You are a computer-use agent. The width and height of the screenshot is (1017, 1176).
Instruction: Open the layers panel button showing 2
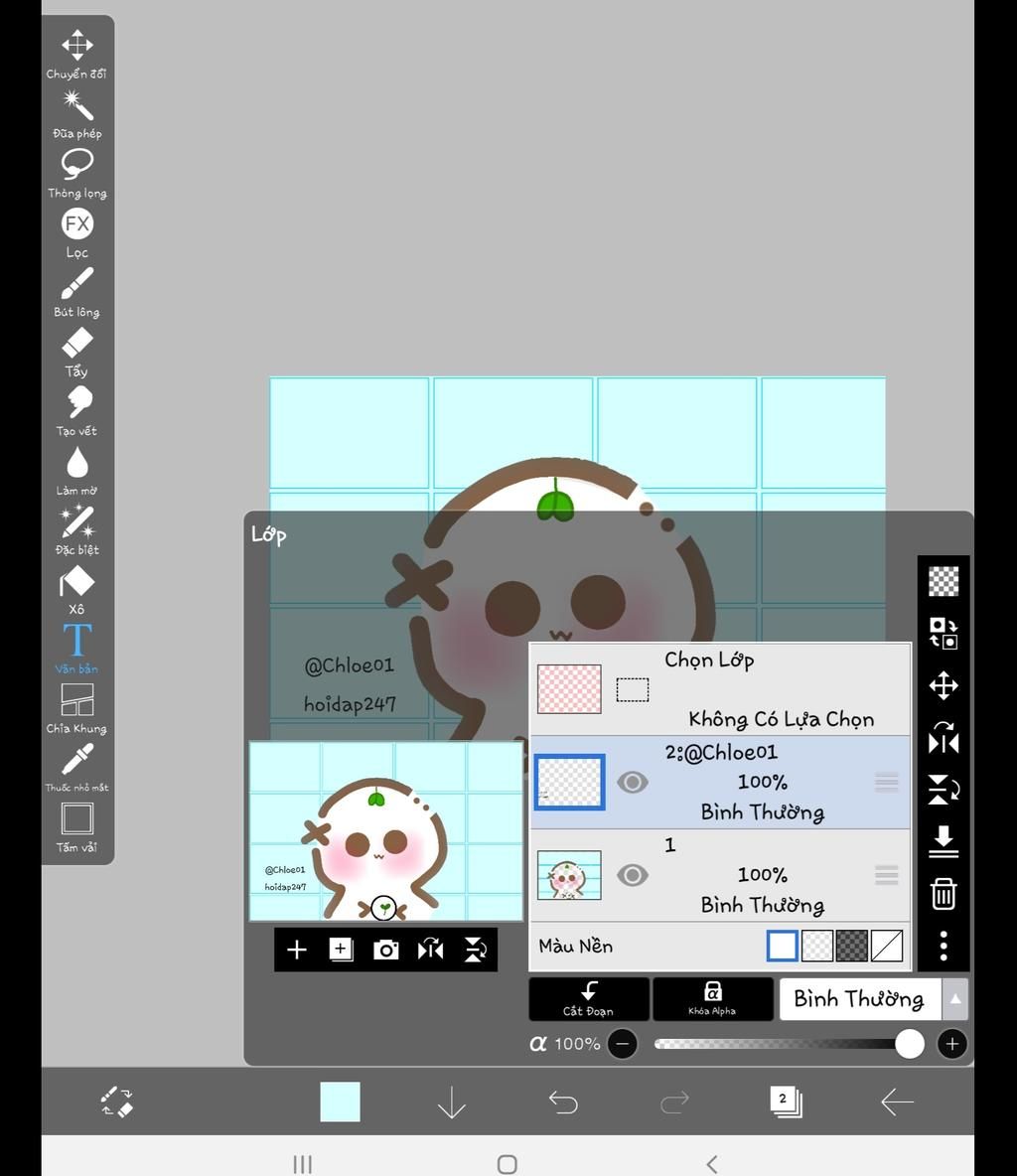[x=786, y=1102]
